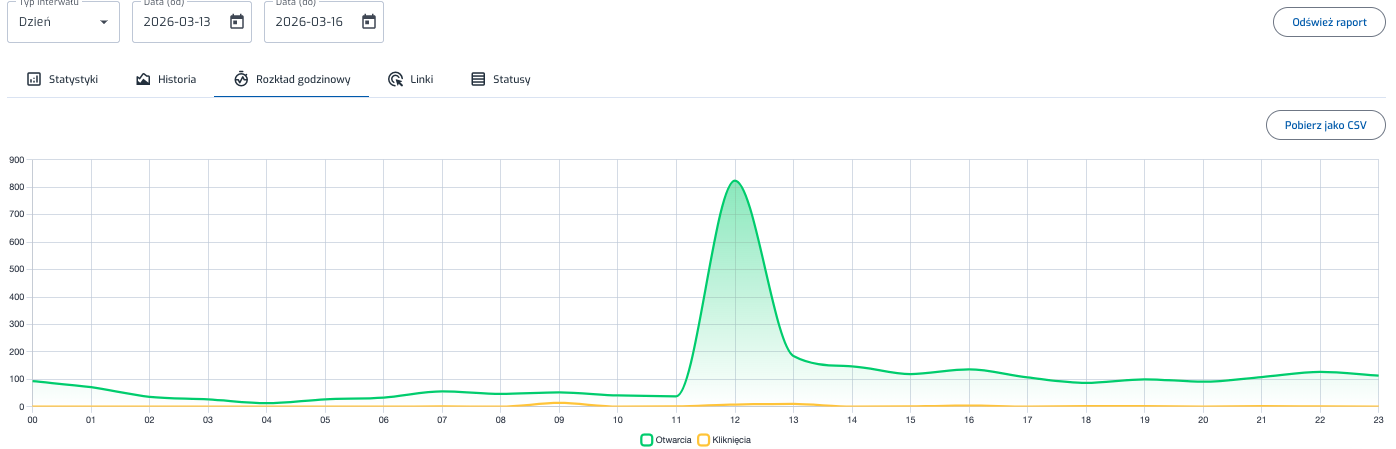
Task: Click the Statystyki bar chart icon
Action: pos(34,79)
